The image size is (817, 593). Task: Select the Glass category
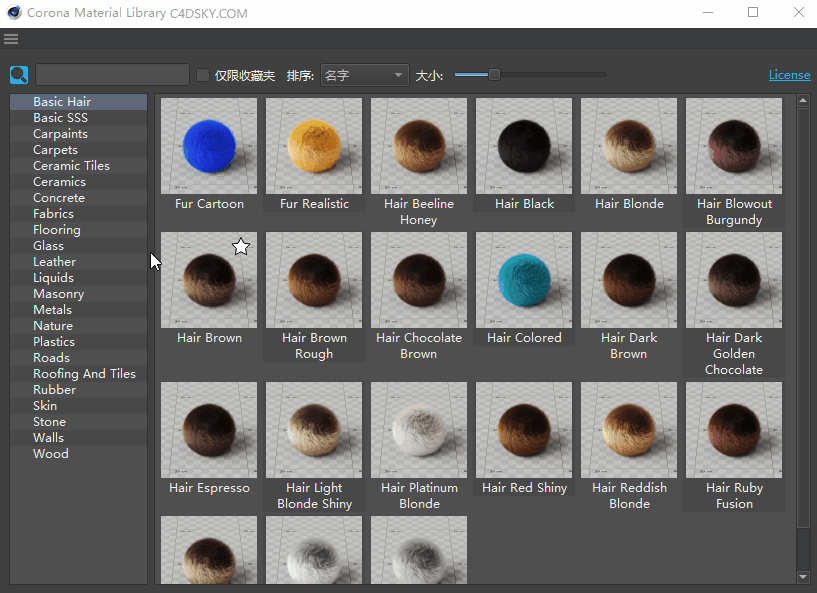tap(79, 246)
